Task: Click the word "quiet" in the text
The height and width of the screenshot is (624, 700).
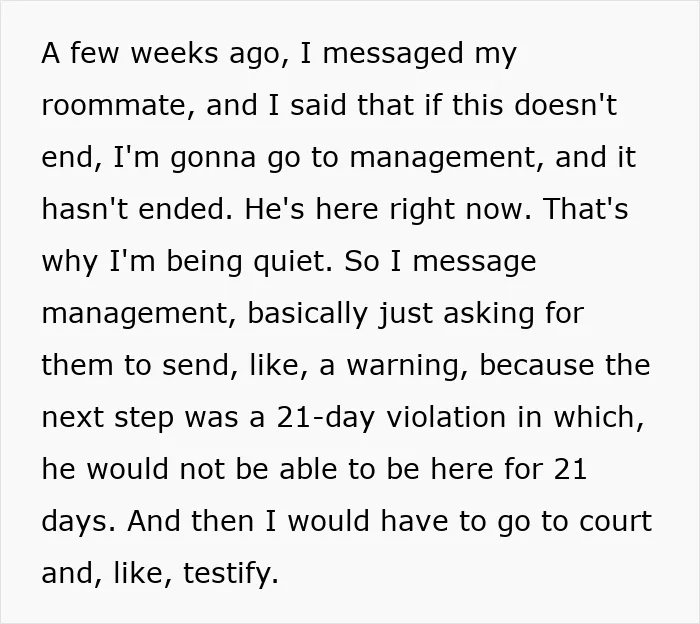Action: point(290,262)
